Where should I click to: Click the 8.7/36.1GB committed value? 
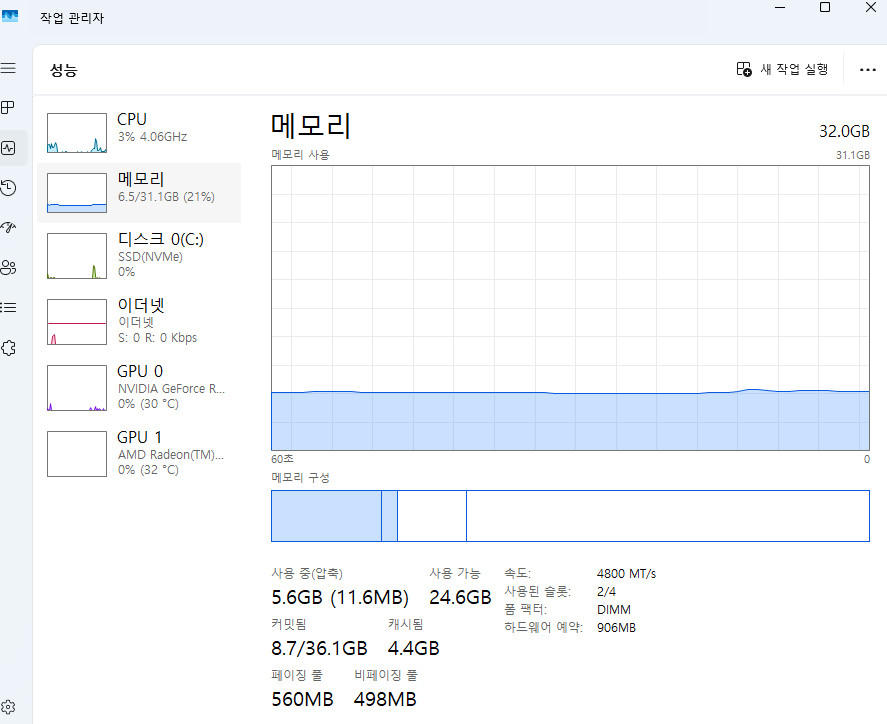(x=319, y=648)
